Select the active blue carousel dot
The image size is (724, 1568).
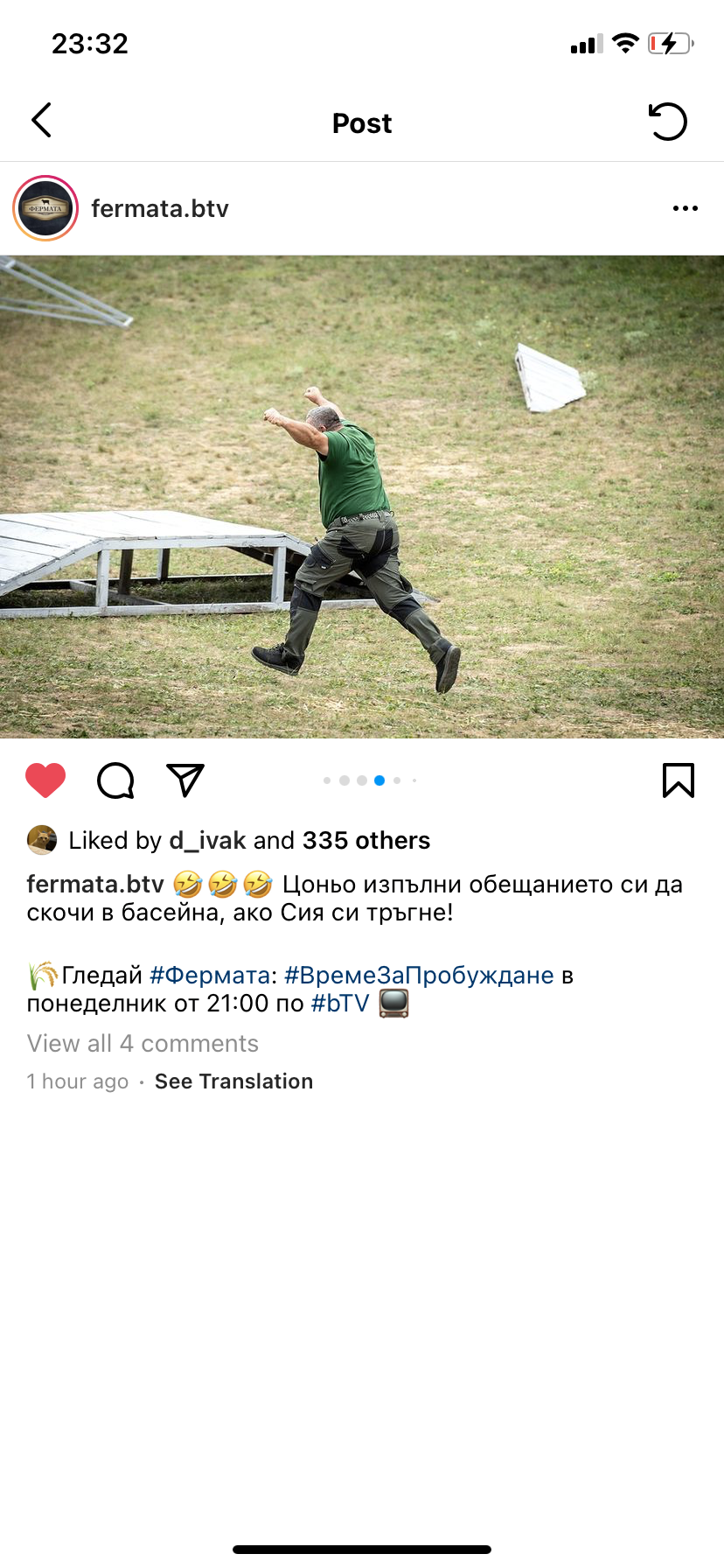click(379, 780)
